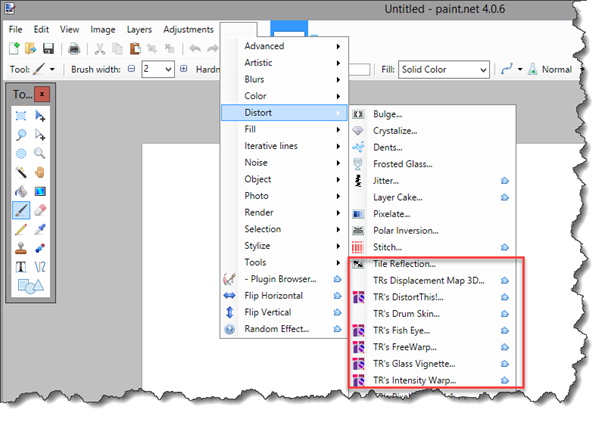The width and height of the screenshot is (605, 422).
Task: Click the Deselect toolbar icon
Action: [x=169, y=49]
